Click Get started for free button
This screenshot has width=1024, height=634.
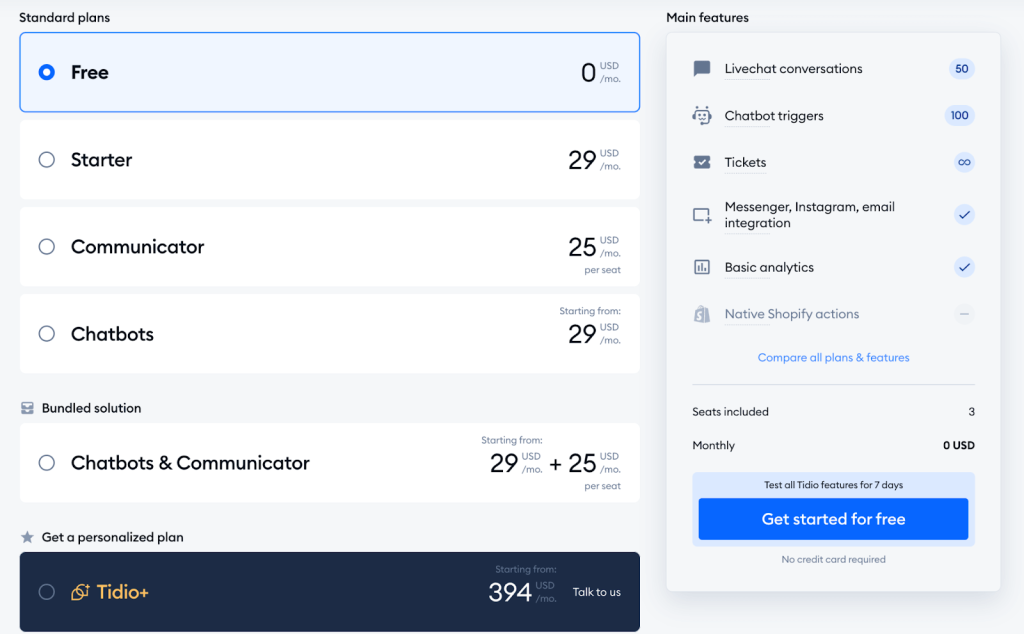point(833,519)
